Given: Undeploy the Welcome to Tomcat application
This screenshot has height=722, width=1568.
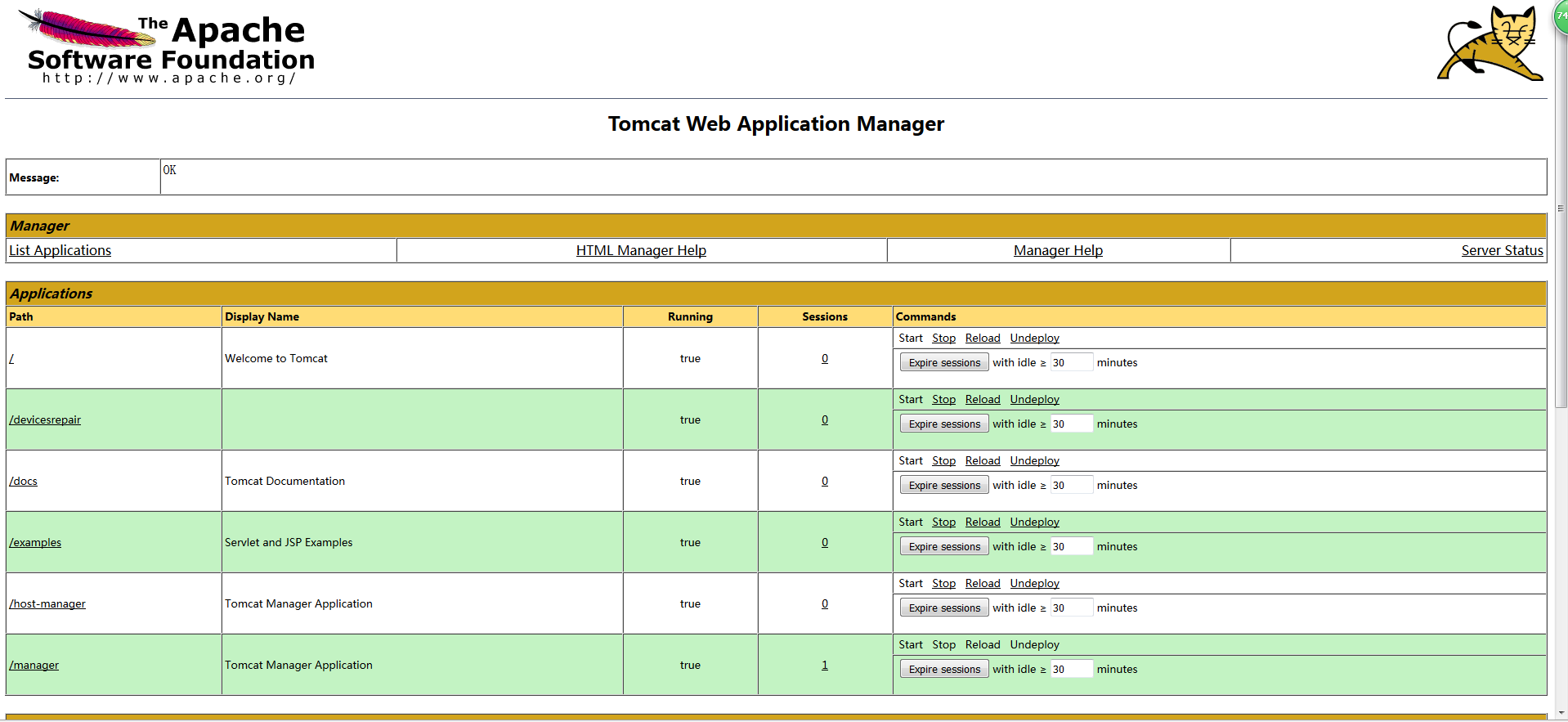Looking at the screenshot, I should (x=1034, y=338).
